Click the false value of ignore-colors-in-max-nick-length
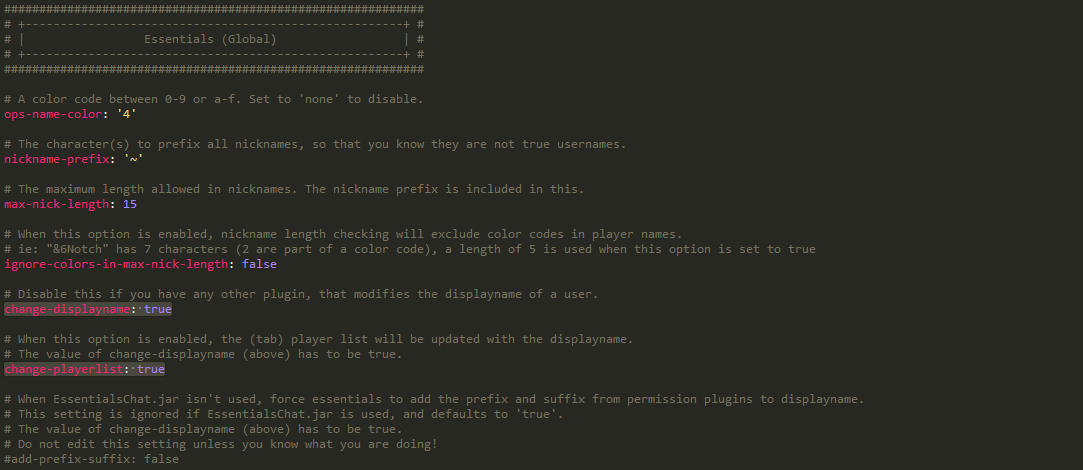 click(x=259, y=264)
